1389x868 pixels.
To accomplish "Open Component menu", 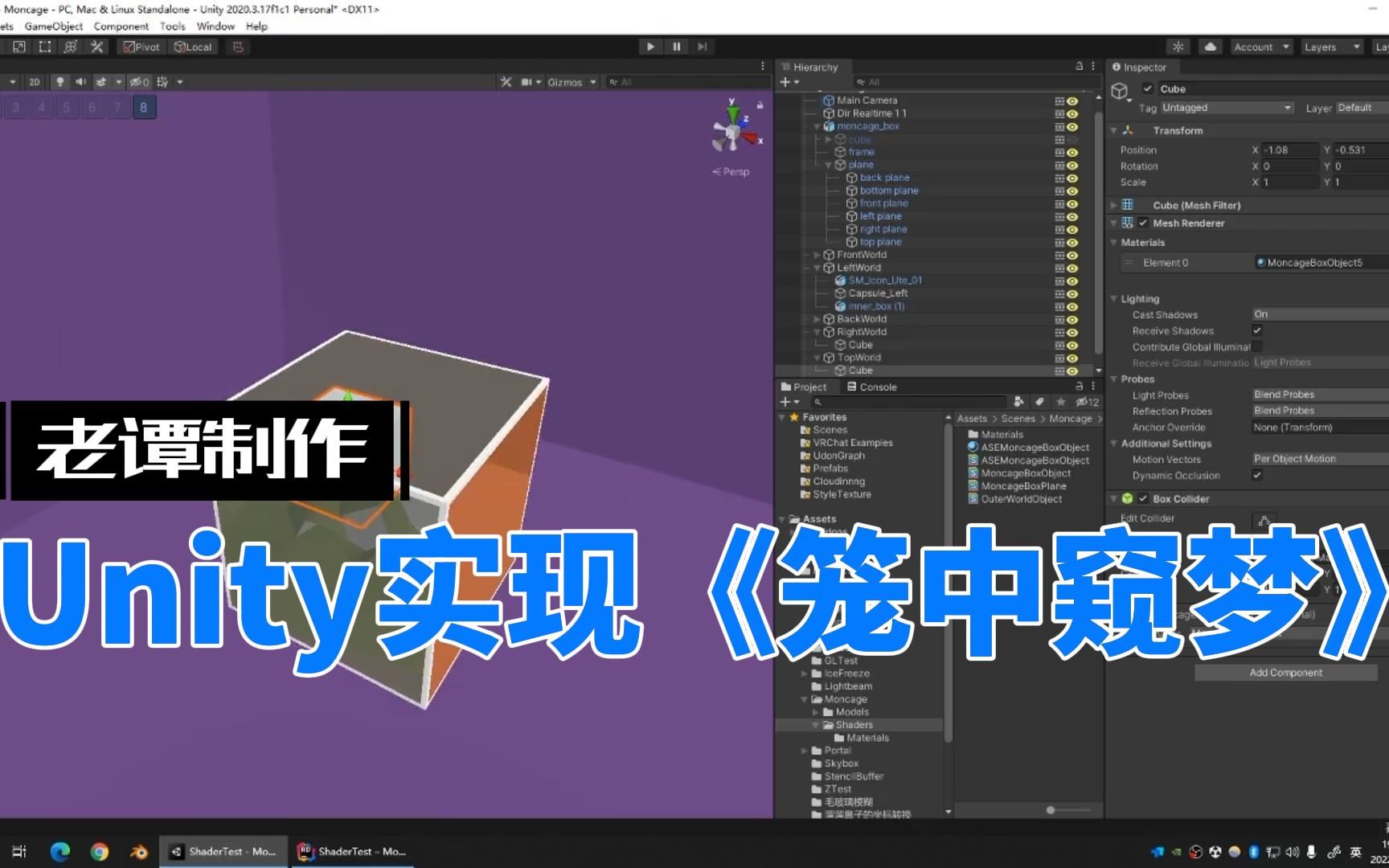I will (x=121, y=27).
